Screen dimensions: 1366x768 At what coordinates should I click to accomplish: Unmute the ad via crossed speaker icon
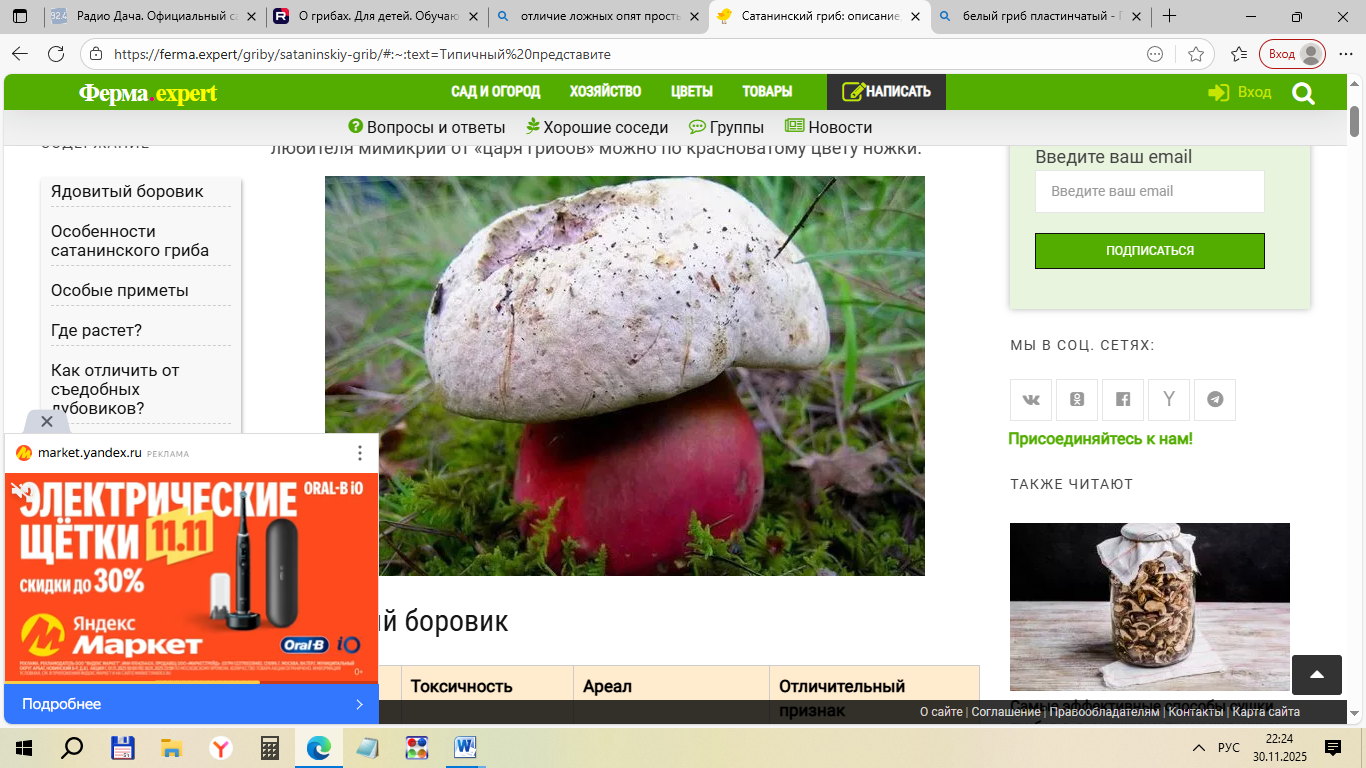[x=20, y=490]
